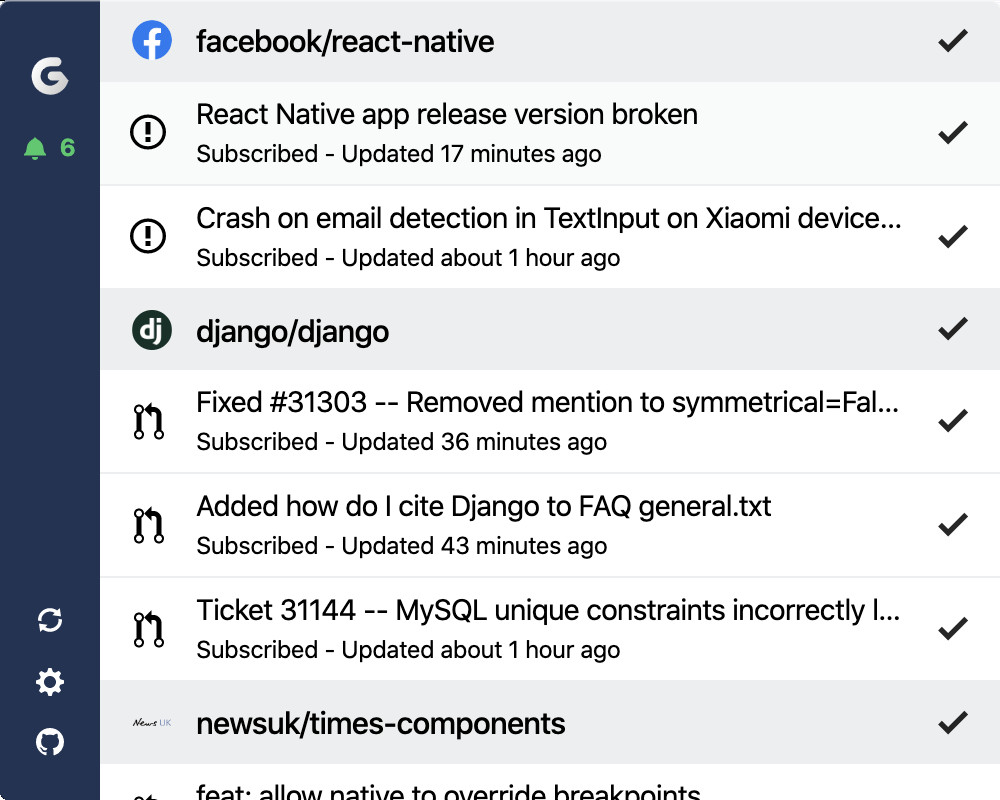
Task: Open 'feat: allow native to override breakpoints' notification
Action: pos(448,791)
